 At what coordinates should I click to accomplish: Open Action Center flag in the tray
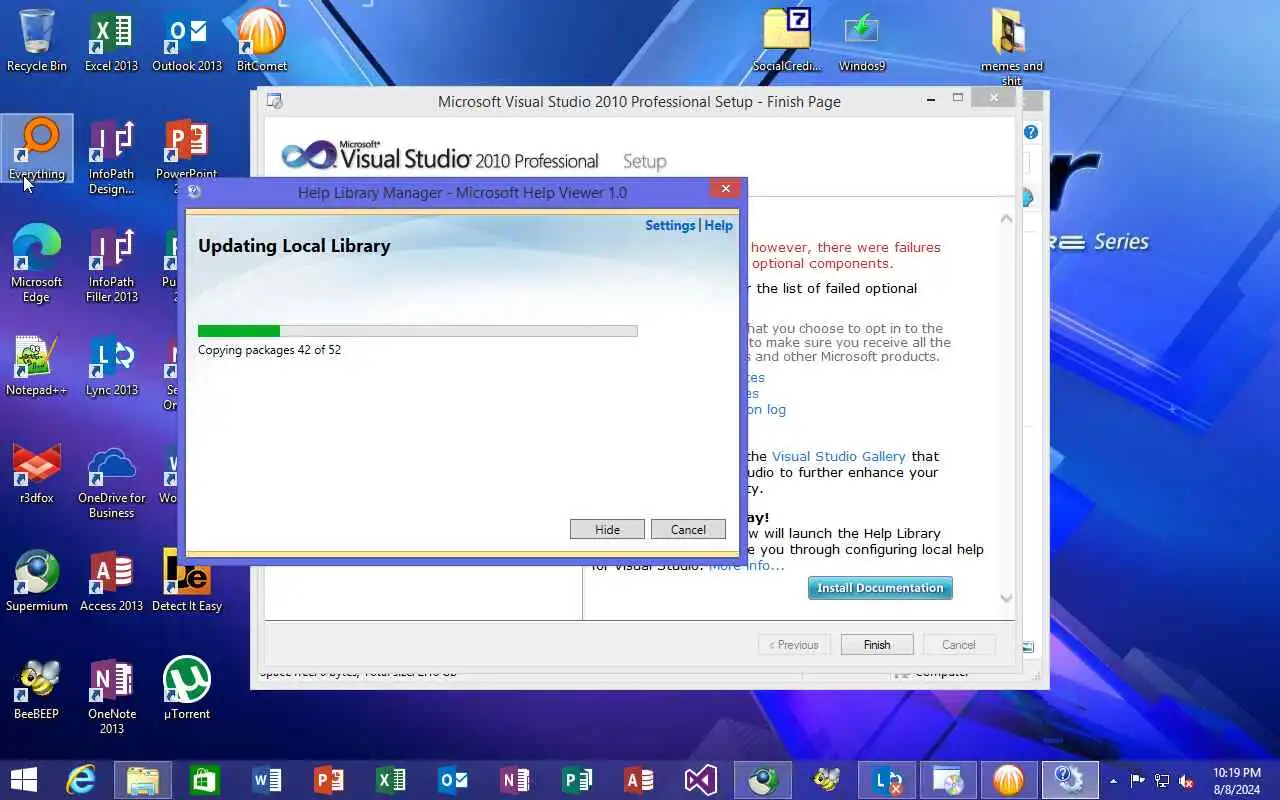[x=1138, y=781]
